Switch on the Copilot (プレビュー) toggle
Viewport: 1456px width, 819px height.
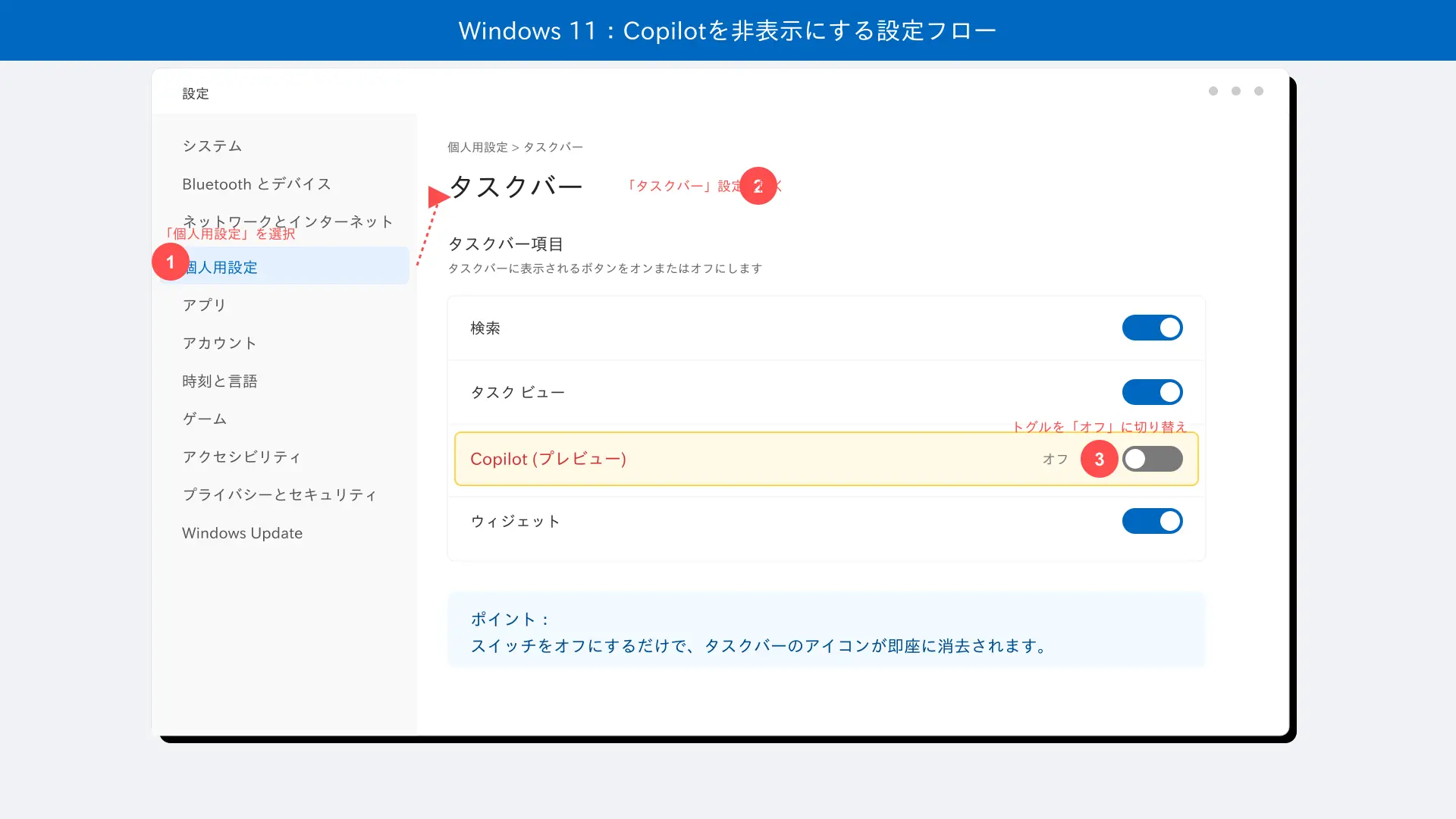[x=1152, y=459]
